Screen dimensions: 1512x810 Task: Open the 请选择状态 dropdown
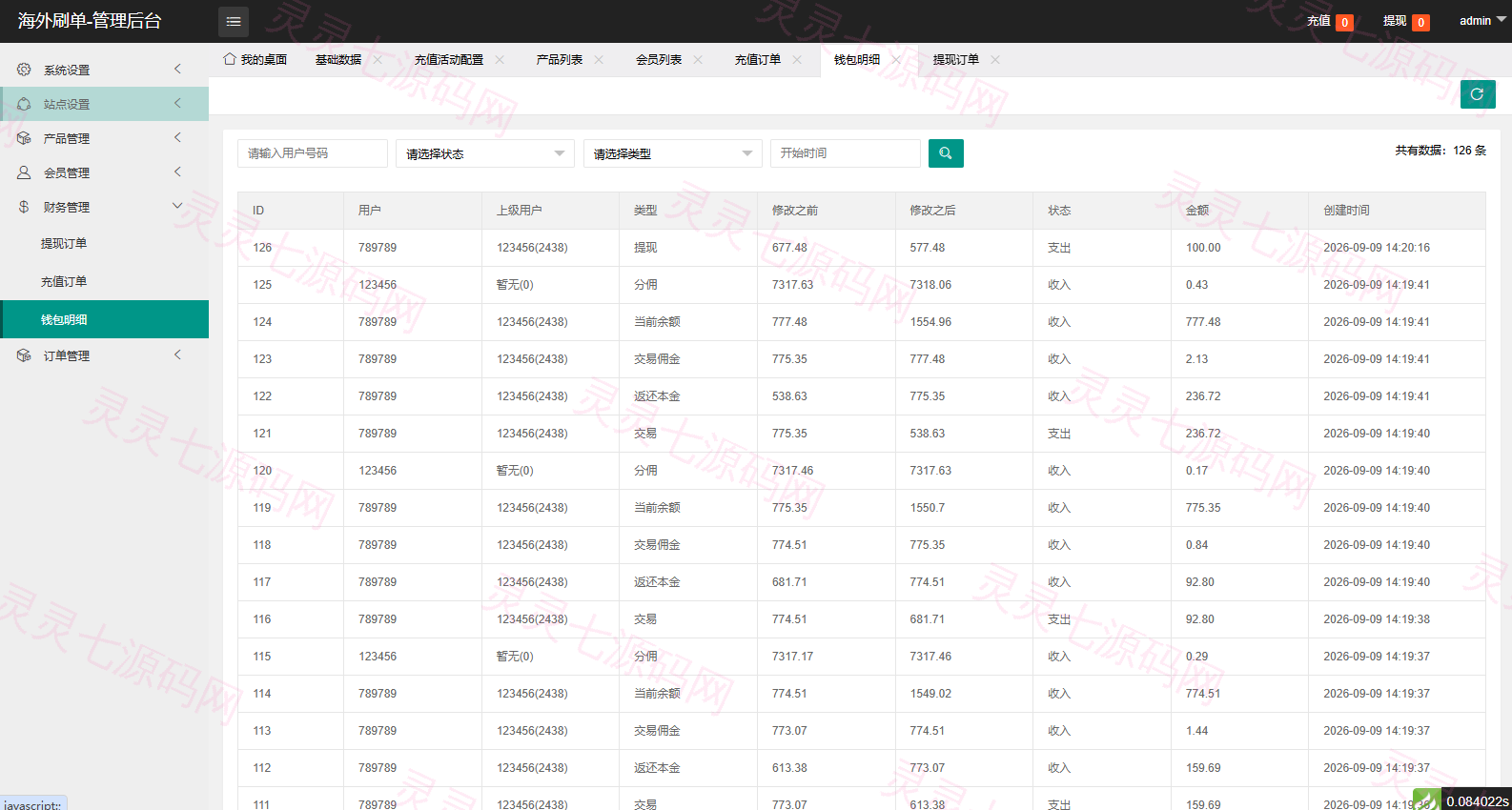click(485, 153)
